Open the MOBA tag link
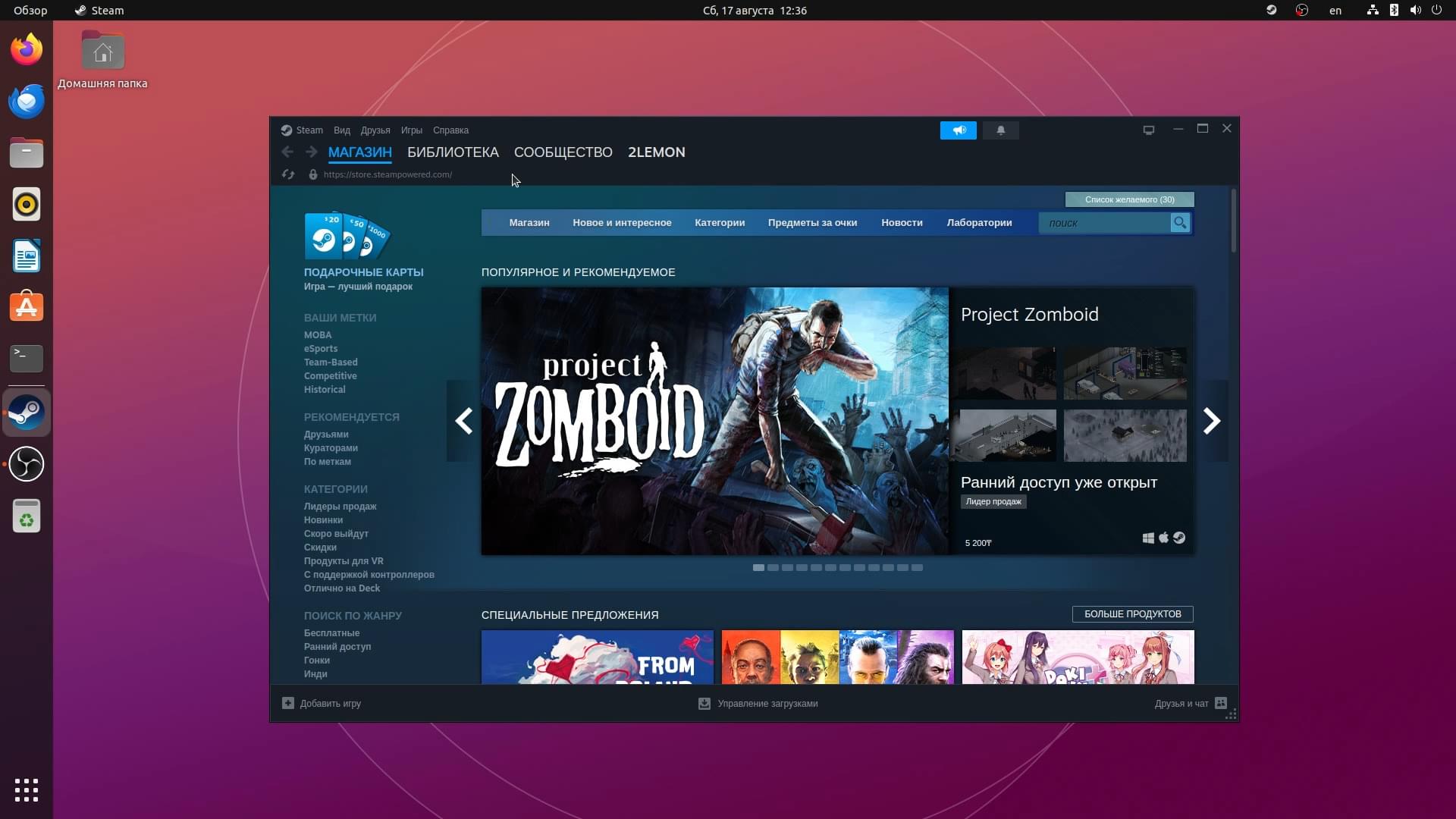 318,335
